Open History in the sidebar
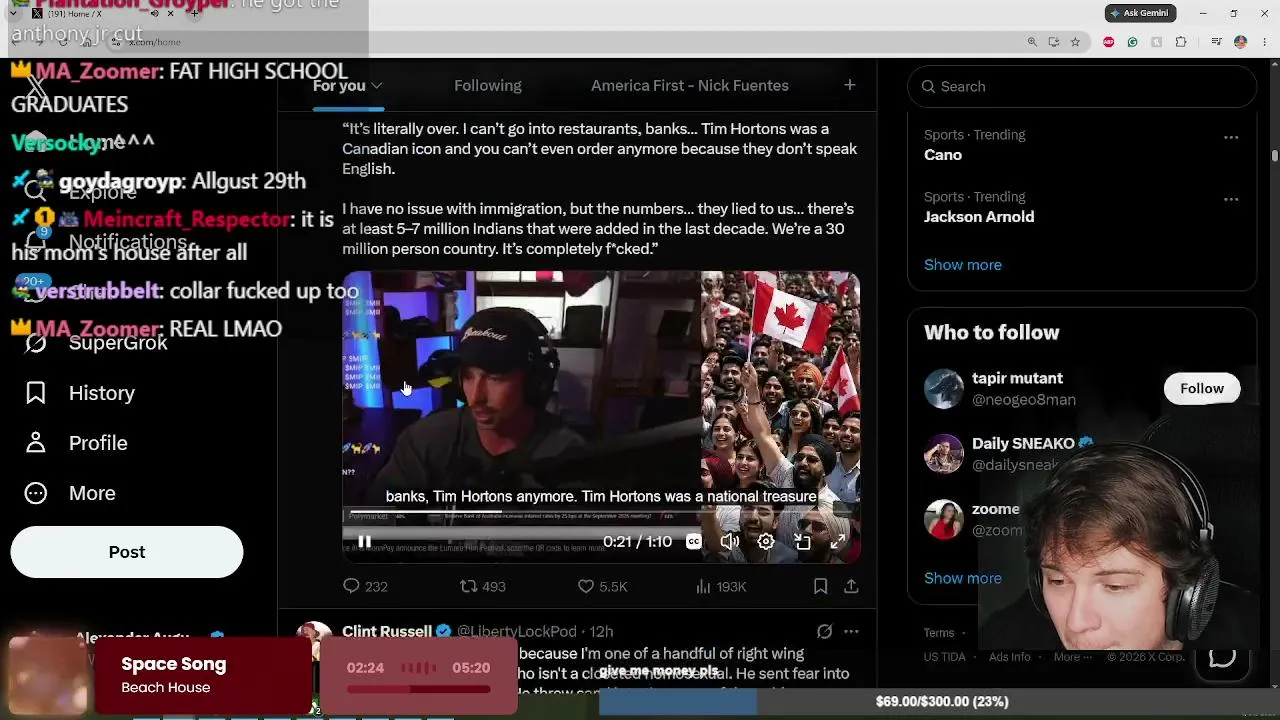1280x720 pixels. click(80, 393)
